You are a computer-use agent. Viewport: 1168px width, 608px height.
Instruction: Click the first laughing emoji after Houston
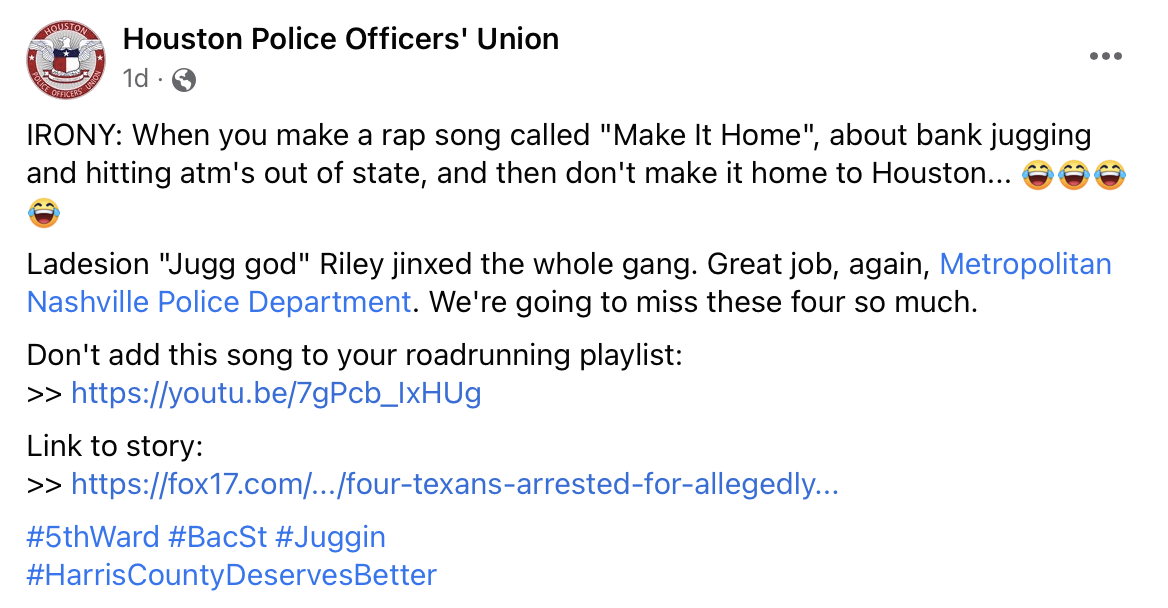point(1038,174)
